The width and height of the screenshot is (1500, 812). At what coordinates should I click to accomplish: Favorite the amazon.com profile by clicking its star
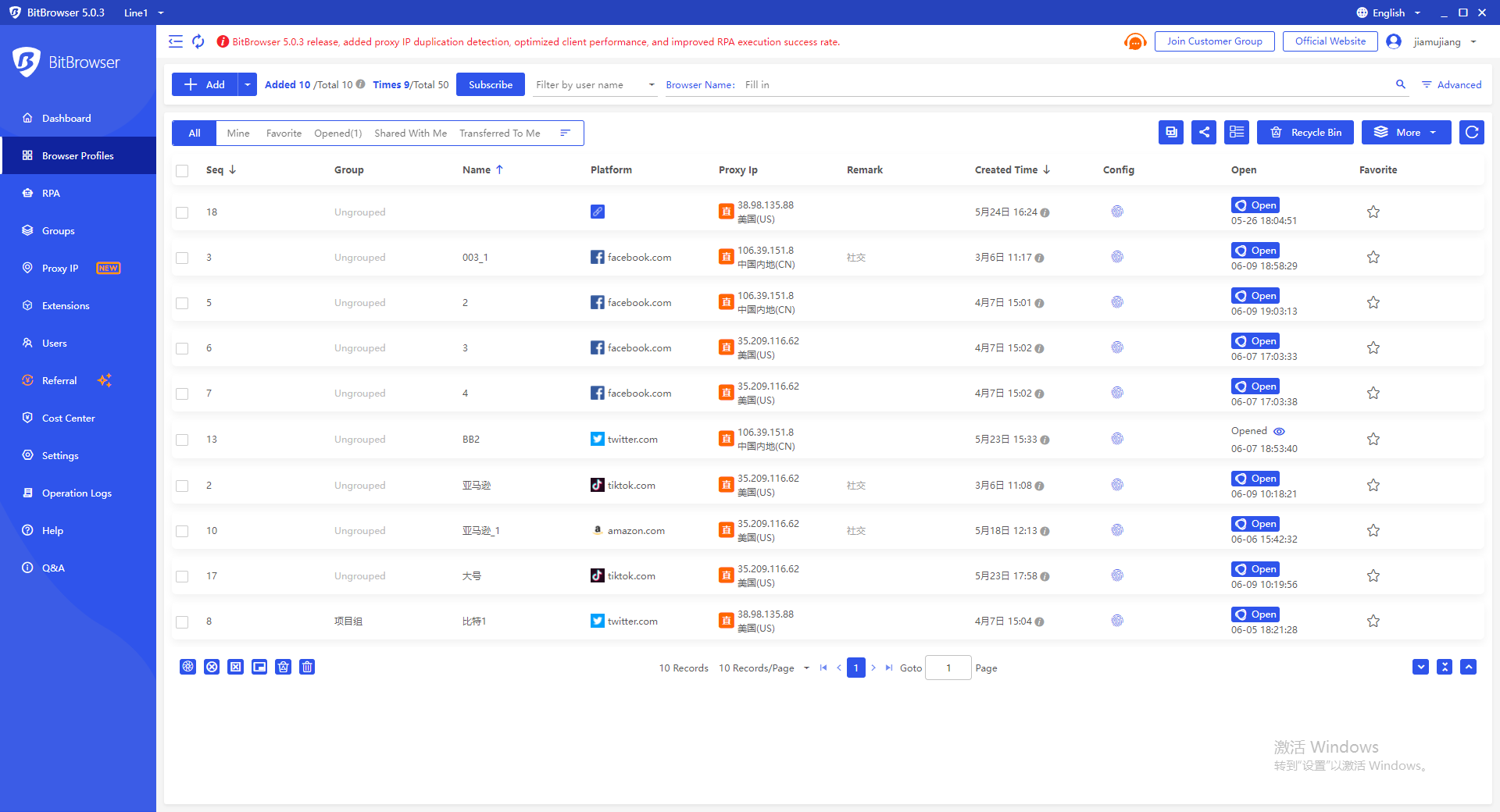click(1373, 530)
